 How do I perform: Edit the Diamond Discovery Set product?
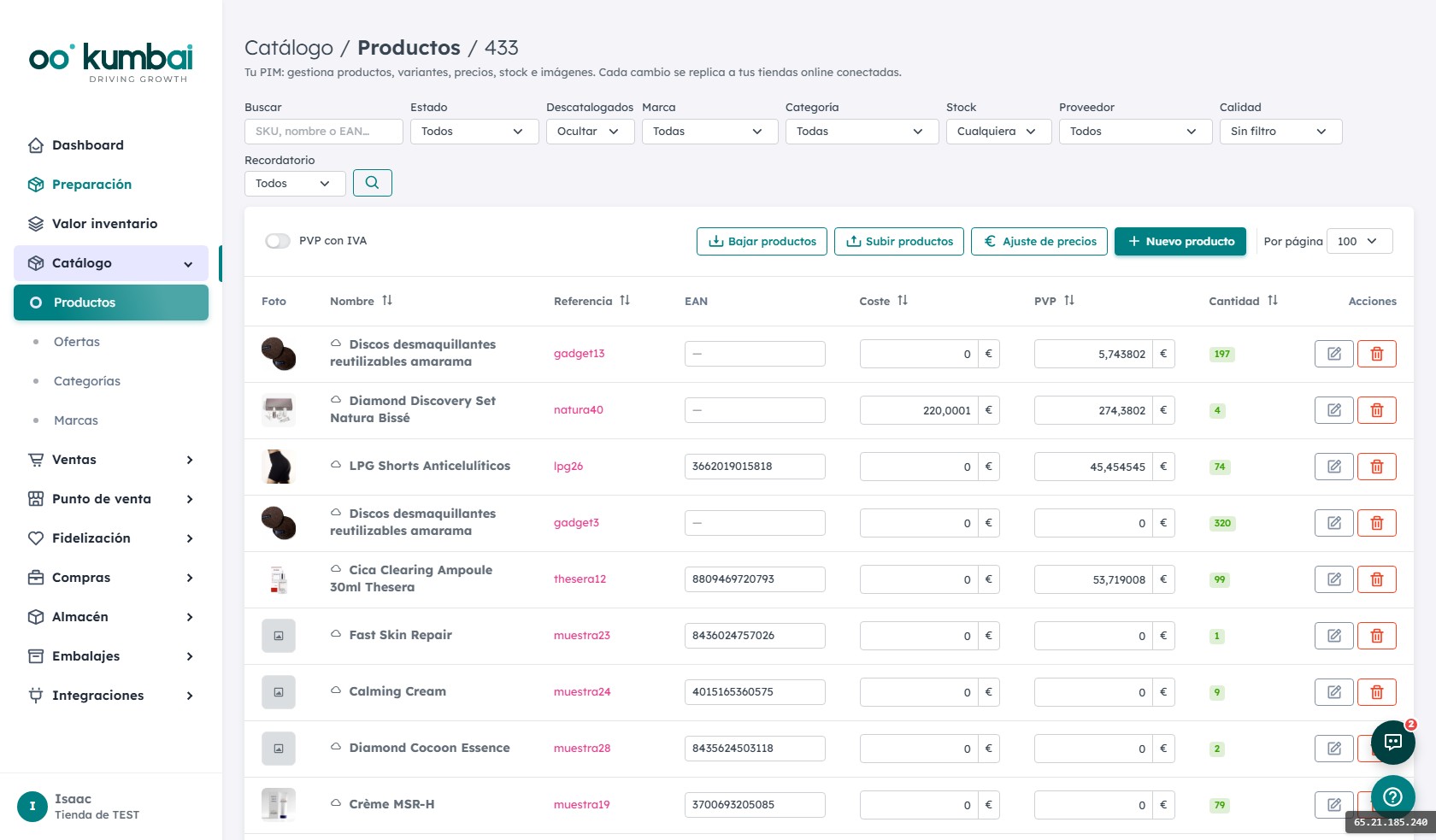(x=1333, y=410)
